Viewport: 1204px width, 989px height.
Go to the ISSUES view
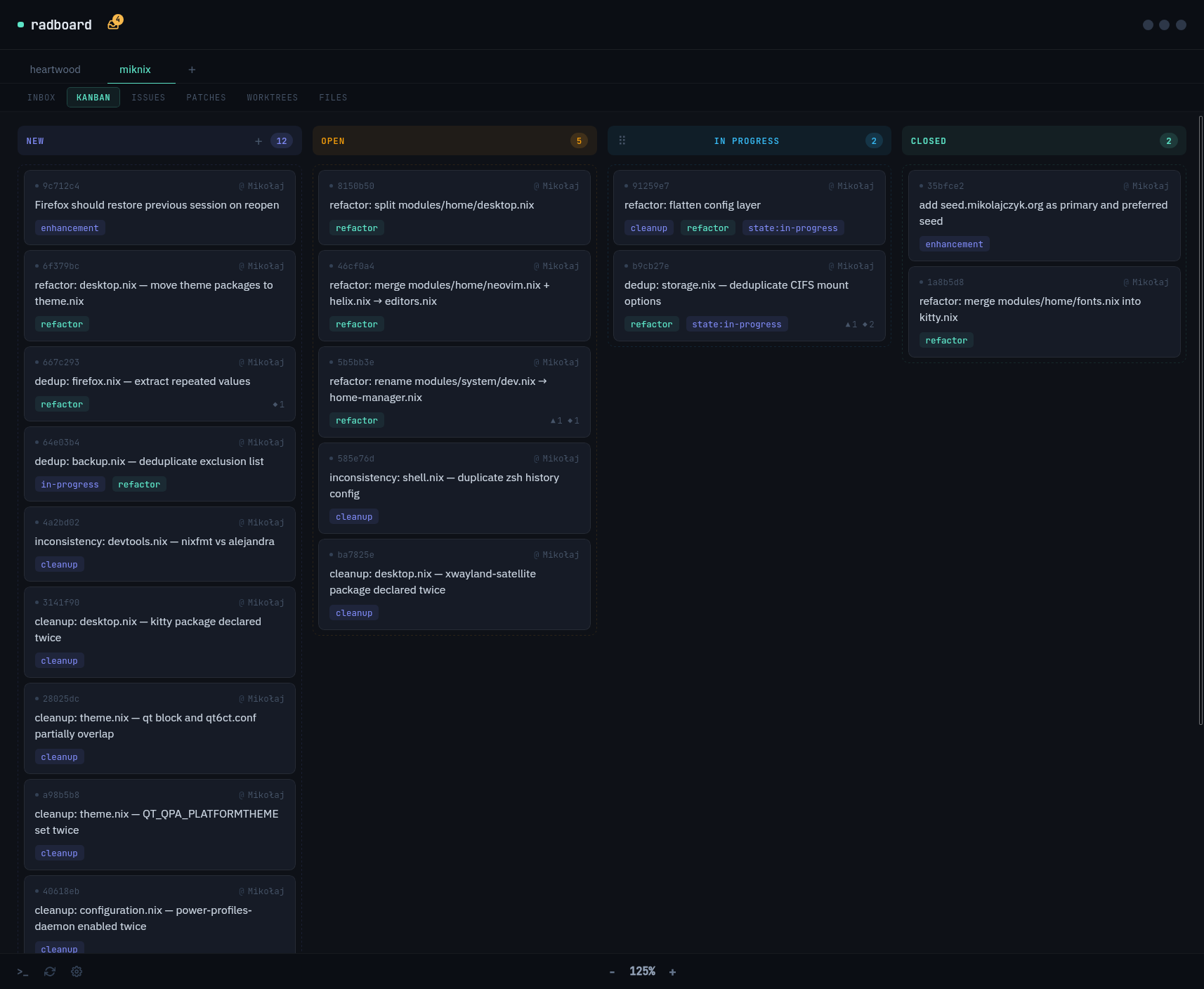[148, 98]
